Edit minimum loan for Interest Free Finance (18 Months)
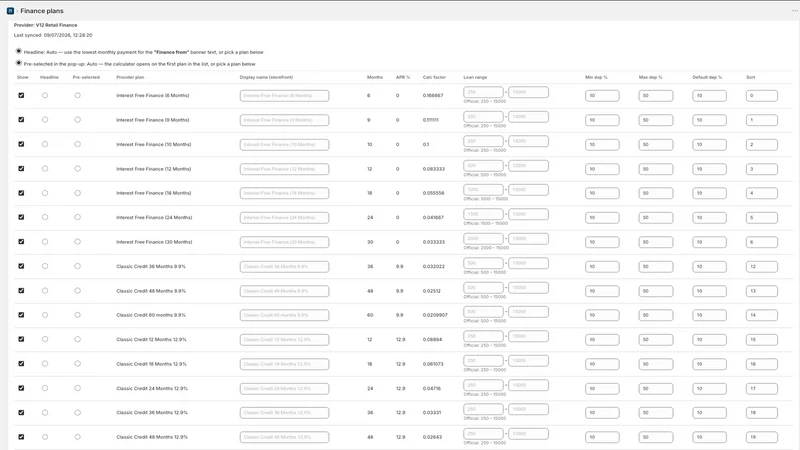 pyautogui.click(x=483, y=190)
